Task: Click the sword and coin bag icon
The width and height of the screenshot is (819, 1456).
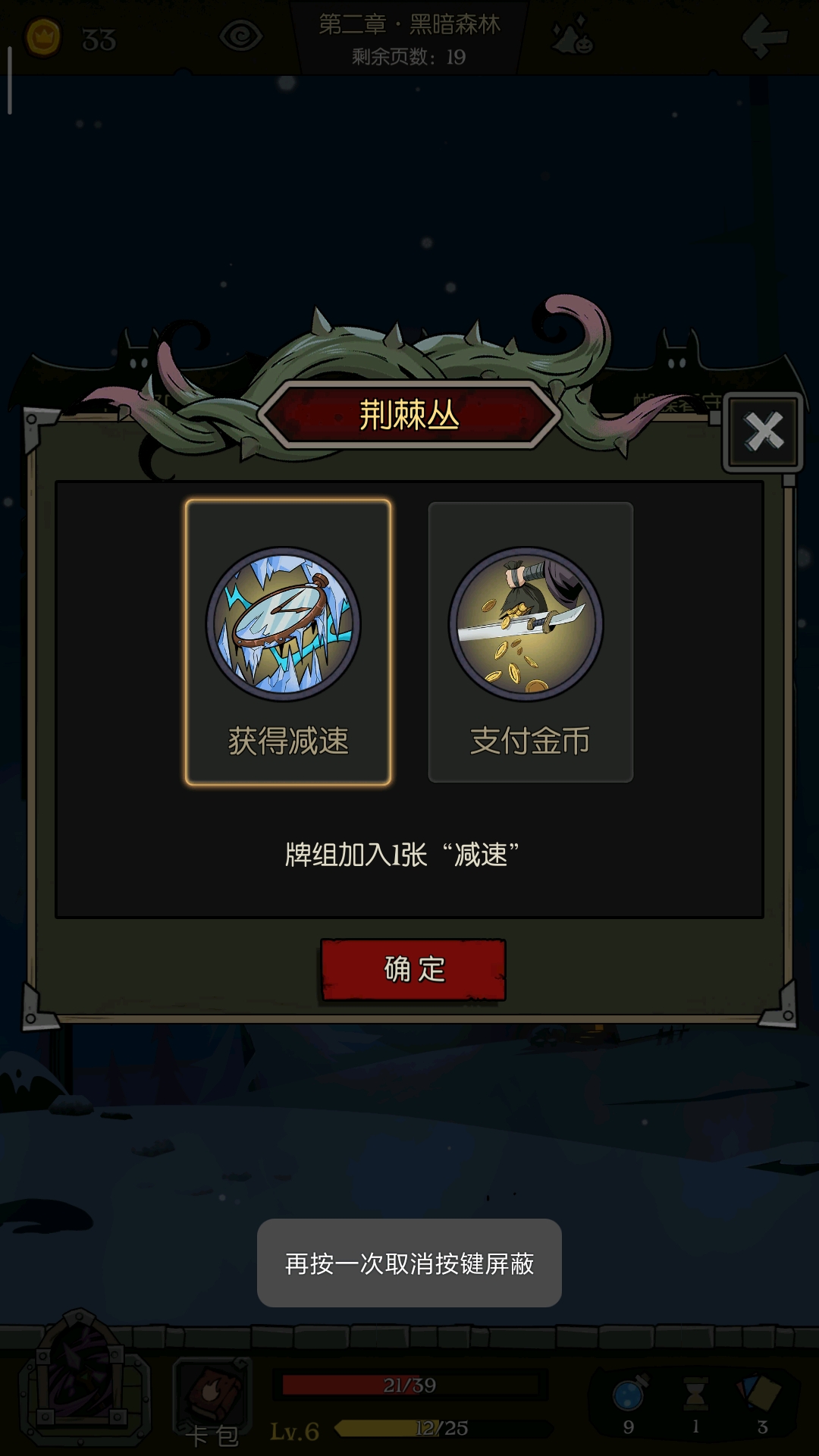Action: 526,623
